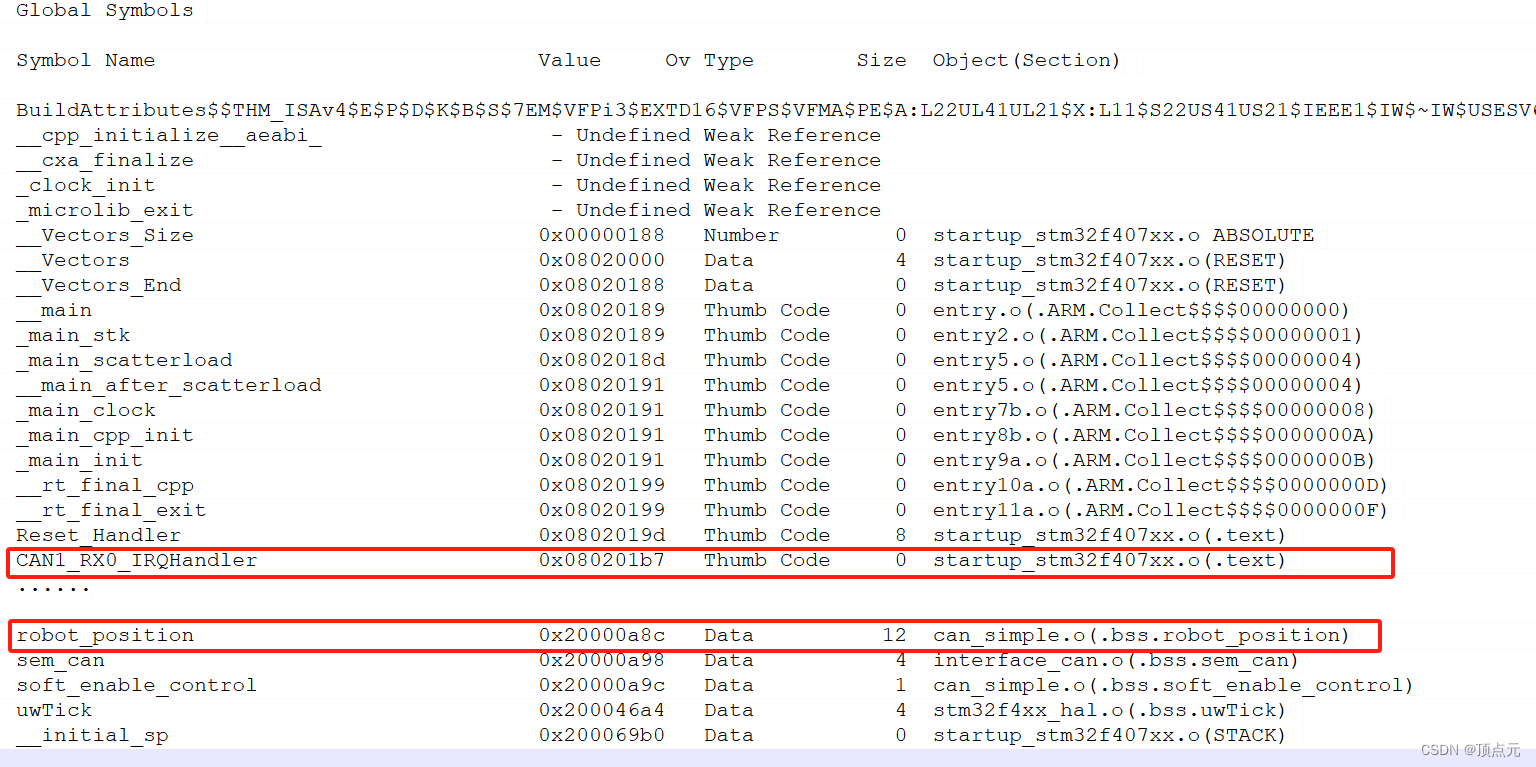Click the "Object(Section)" column header
The width and height of the screenshot is (1536, 767).
coord(1027,60)
